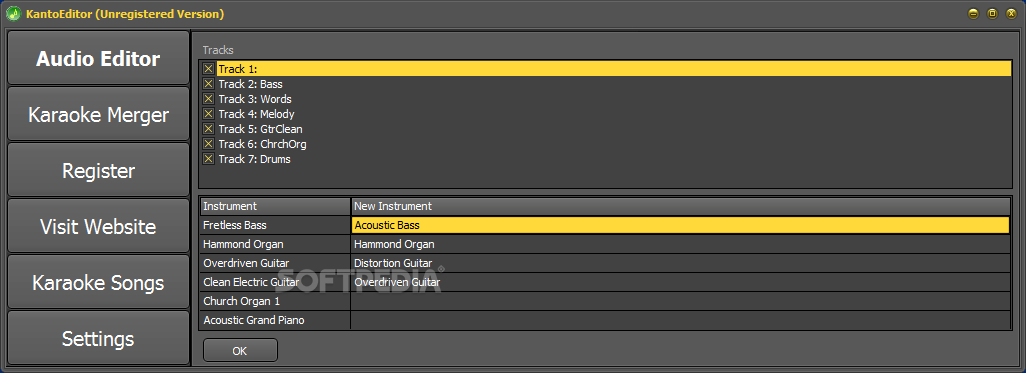This screenshot has width=1026, height=373.
Task: Confirm with the OK button
Action: pyautogui.click(x=240, y=351)
